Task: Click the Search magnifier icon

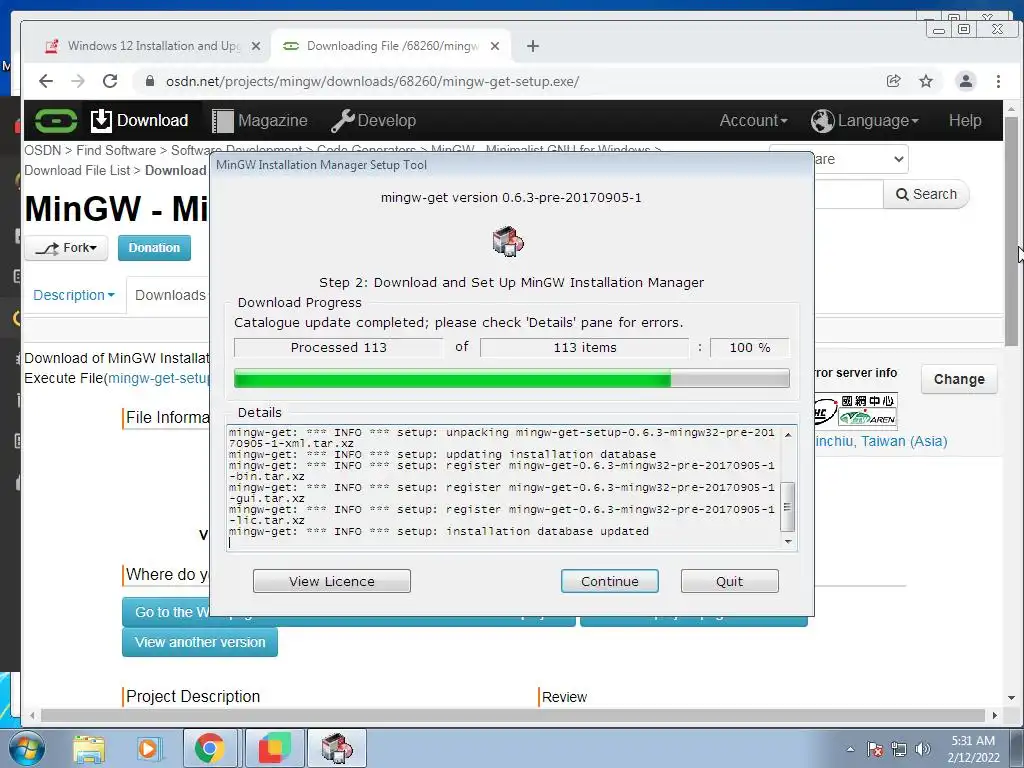Action: click(902, 195)
